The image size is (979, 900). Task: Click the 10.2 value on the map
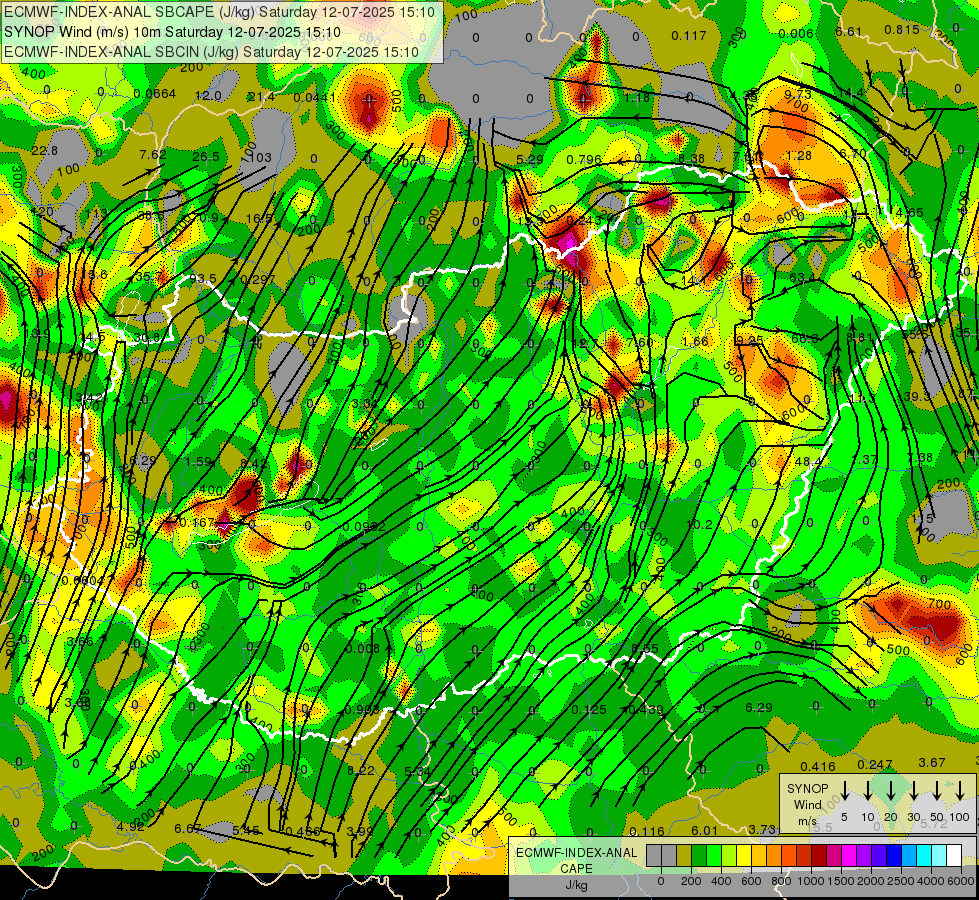coord(700,524)
